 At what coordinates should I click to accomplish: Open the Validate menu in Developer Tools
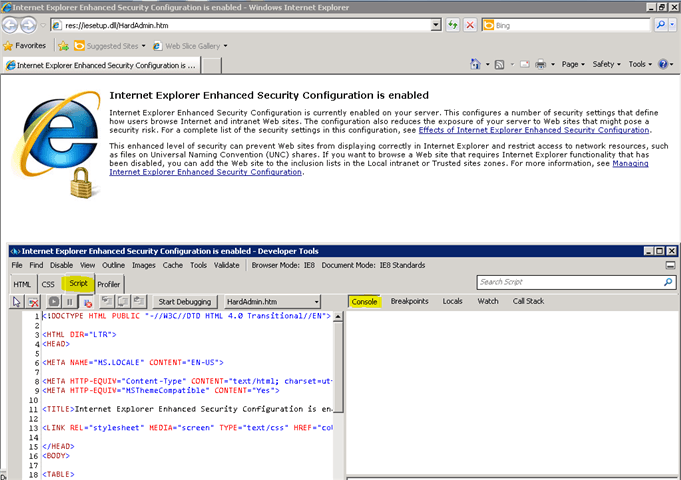point(227,265)
